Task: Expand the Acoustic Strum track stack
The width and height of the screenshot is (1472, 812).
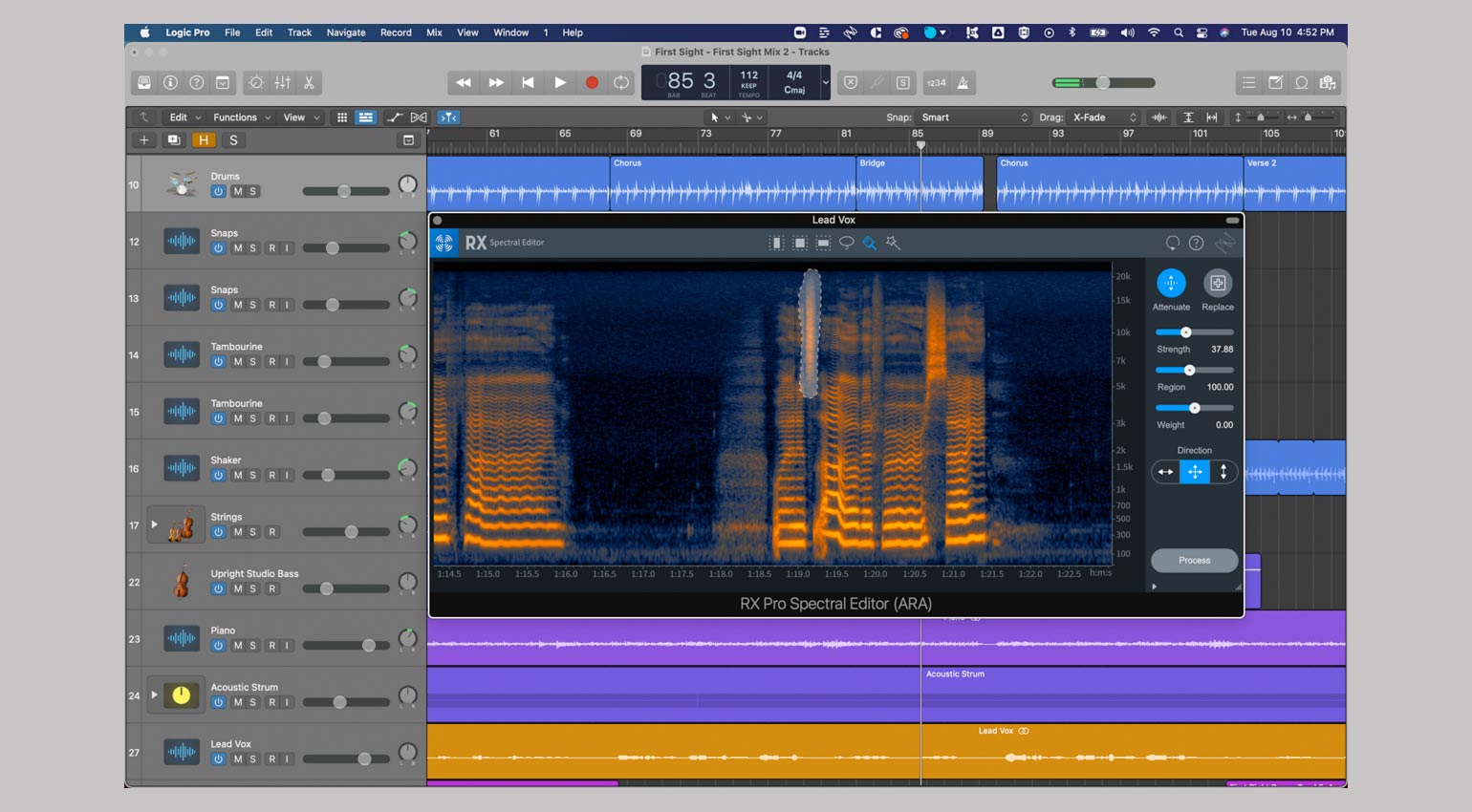Action: tap(154, 694)
